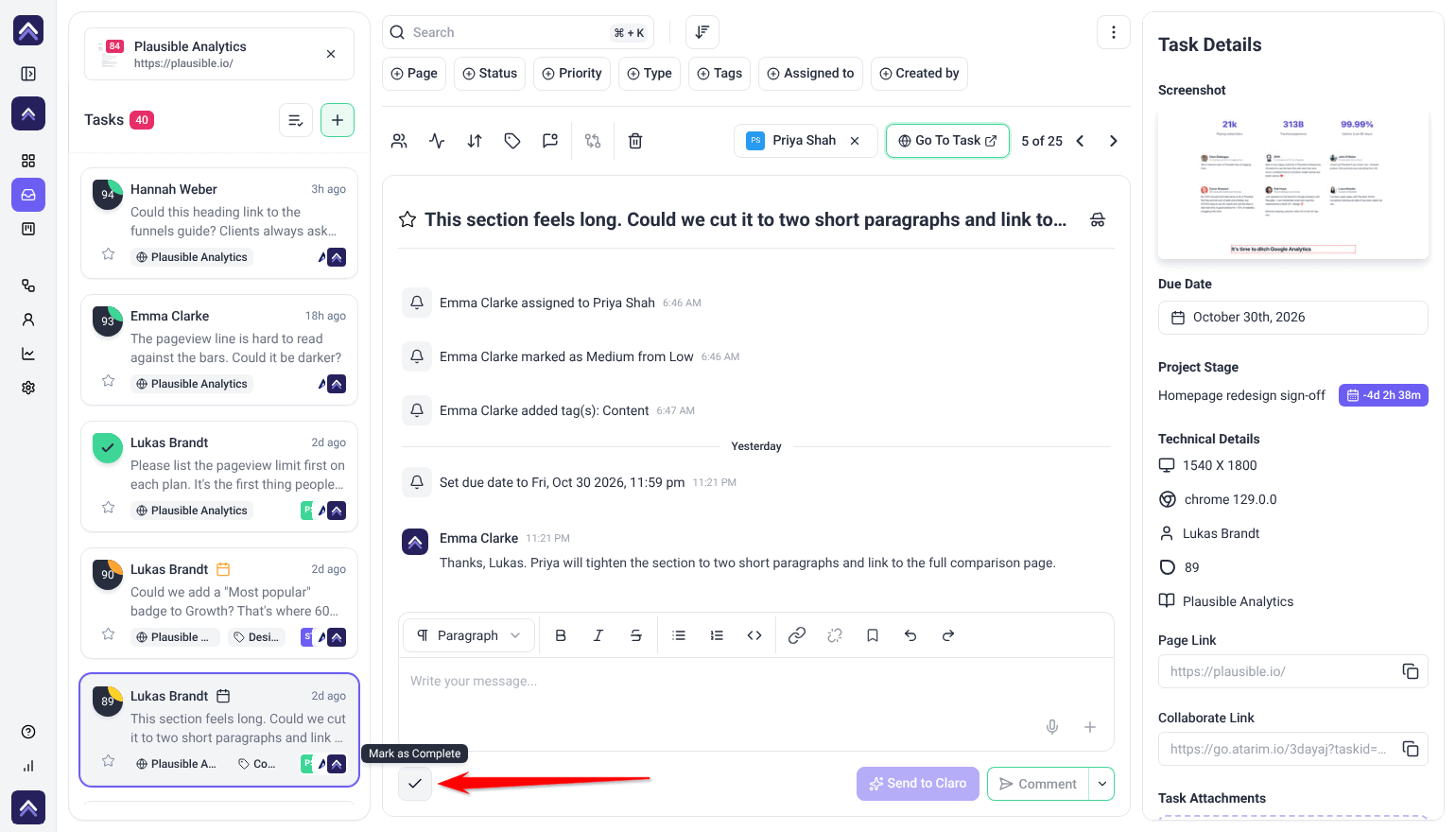Copy the Page Link URL
This screenshot has height=832, width=1456.
click(x=1411, y=671)
